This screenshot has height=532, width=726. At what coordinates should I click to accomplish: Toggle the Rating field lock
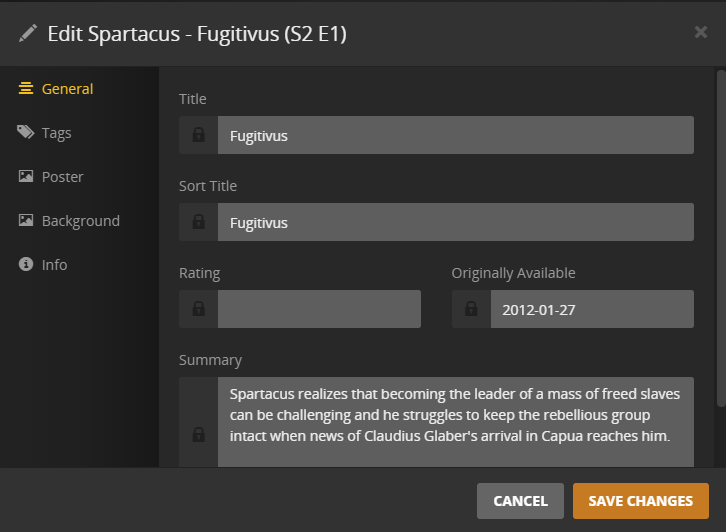pyautogui.click(x=199, y=309)
